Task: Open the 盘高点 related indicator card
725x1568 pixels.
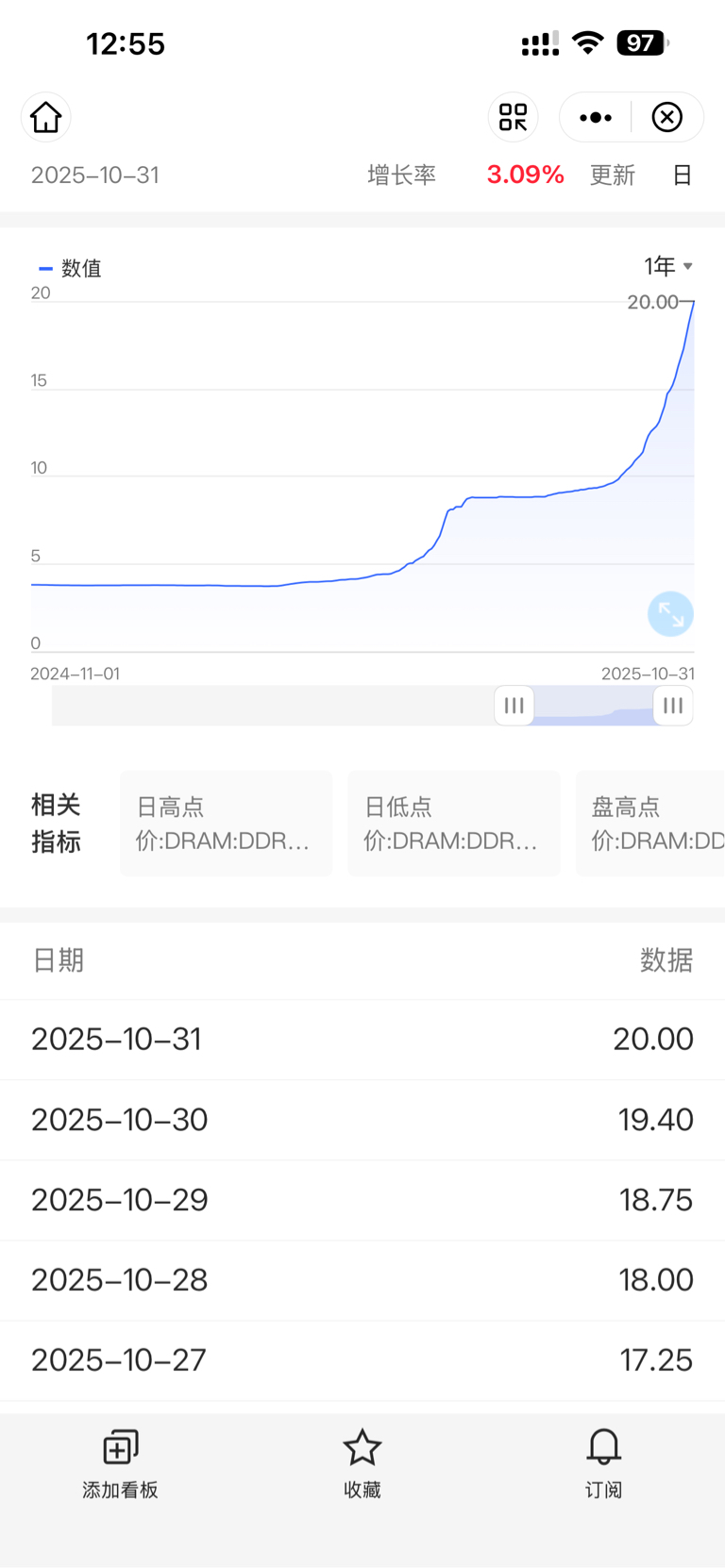Action: [x=650, y=824]
